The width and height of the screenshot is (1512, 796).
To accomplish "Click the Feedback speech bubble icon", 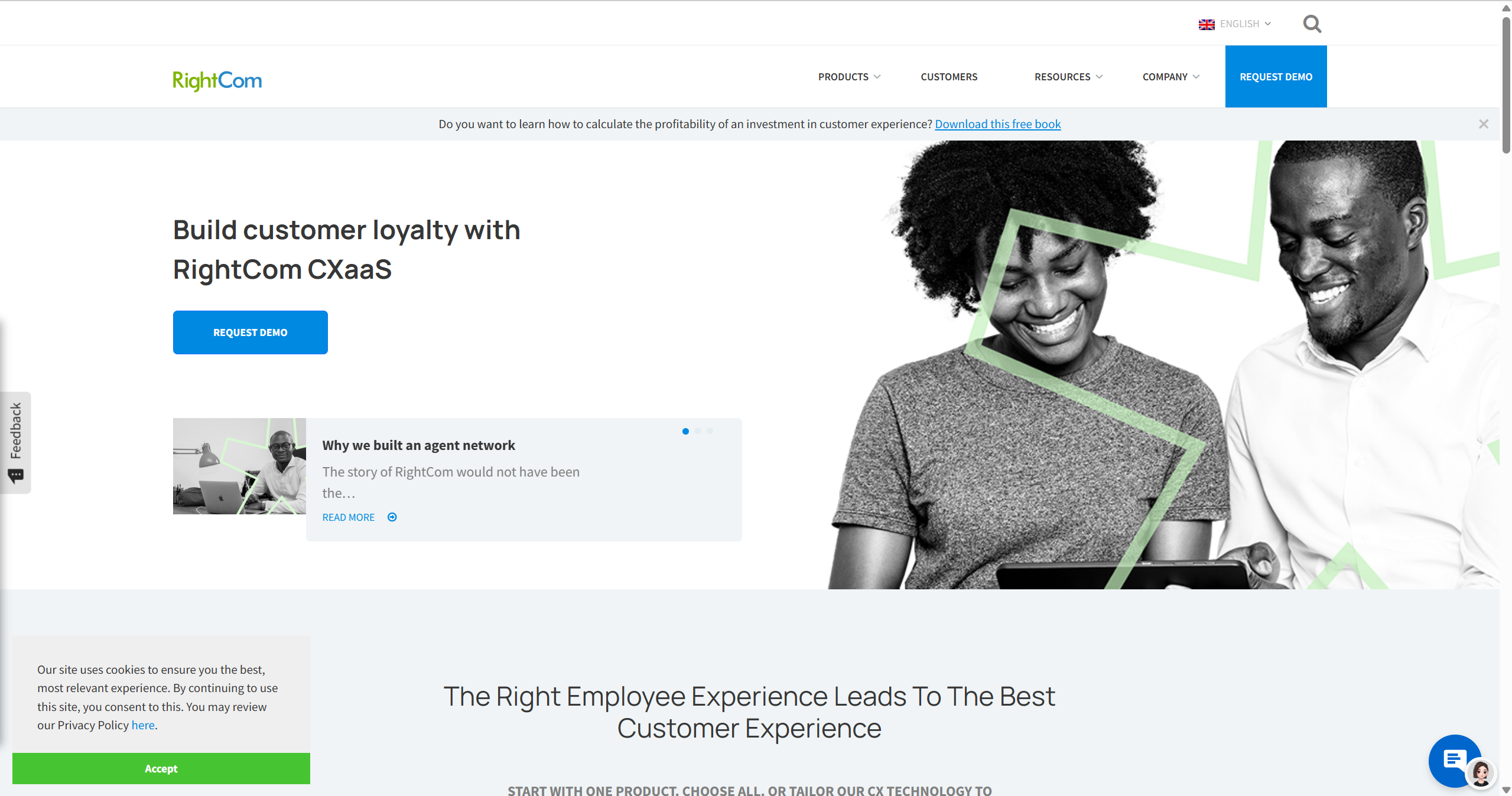I will tap(16, 476).
